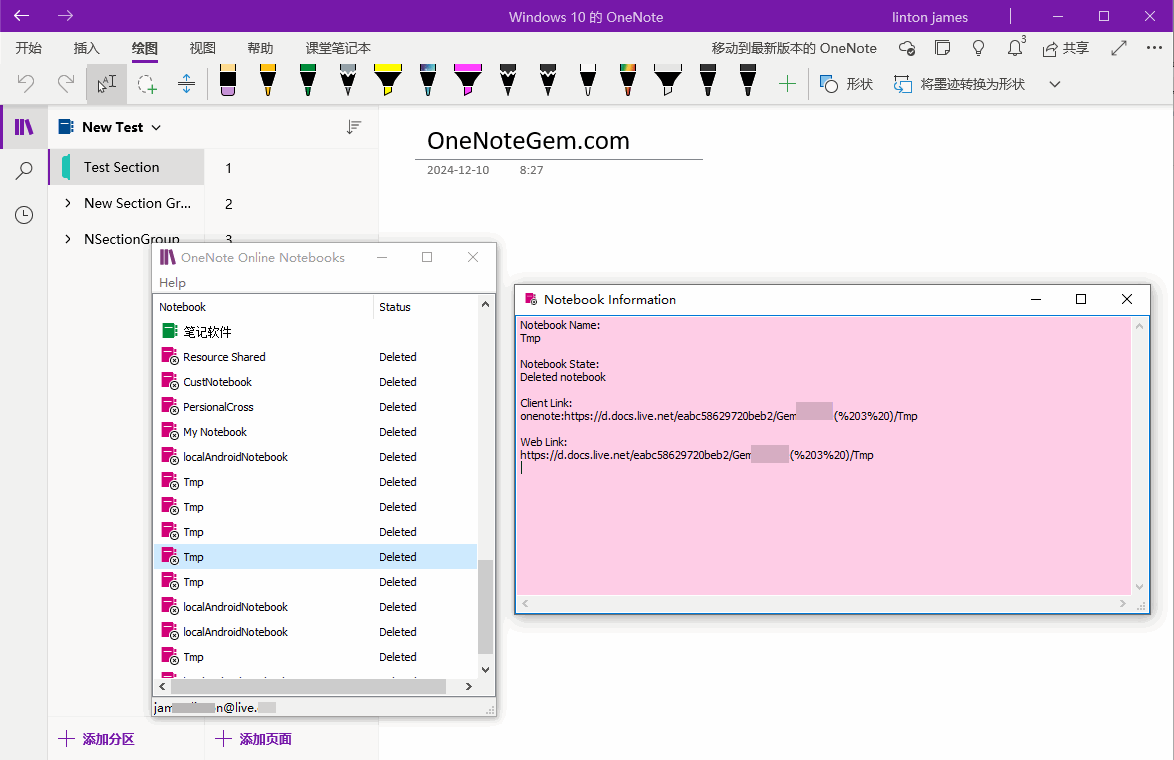Click the forward arrow in the title bar
Image resolution: width=1174 pixels, height=760 pixels.
tap(65, 16)
